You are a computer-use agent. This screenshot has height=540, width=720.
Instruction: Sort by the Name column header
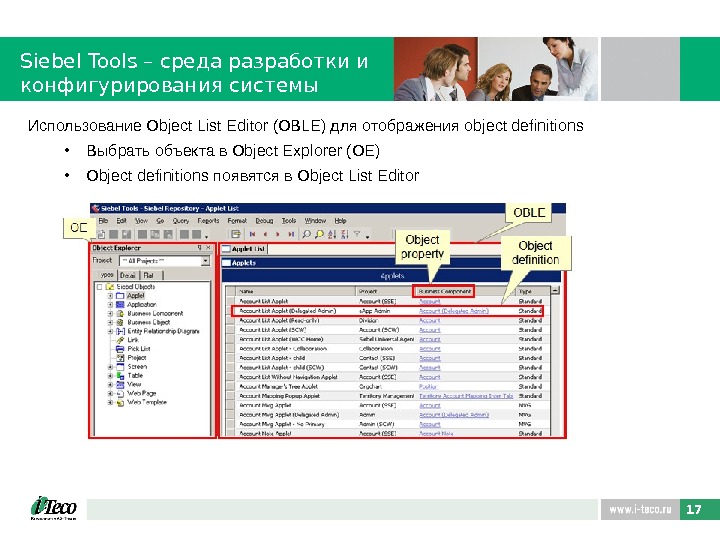296,291
